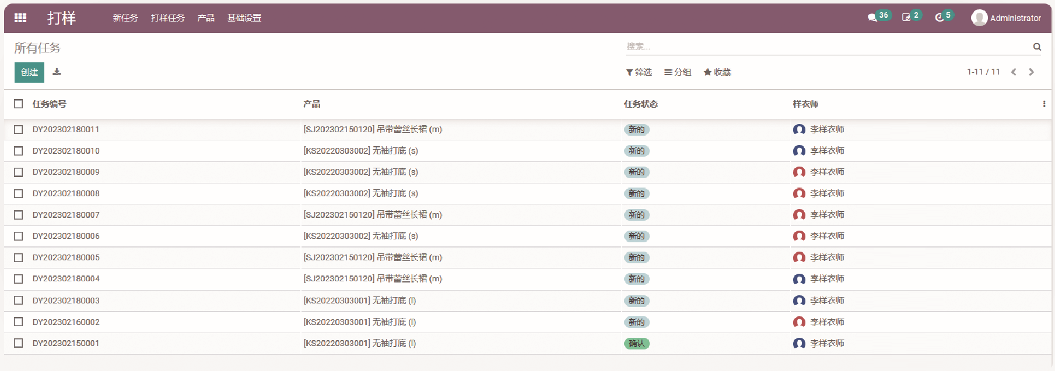The height and width of the screenshot is (371, 1055).
Task: Open the 产品 menu
Action: click(x=206, y=18)
